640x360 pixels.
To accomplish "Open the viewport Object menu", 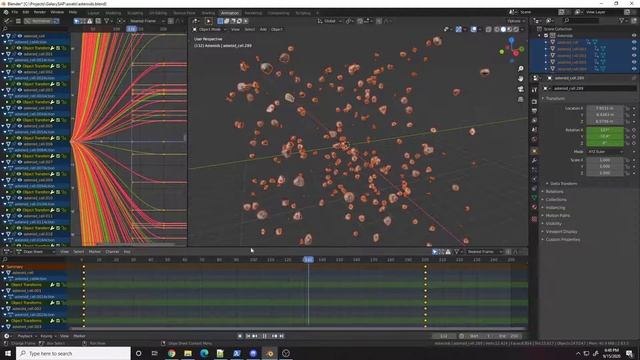I will [277, 29].
